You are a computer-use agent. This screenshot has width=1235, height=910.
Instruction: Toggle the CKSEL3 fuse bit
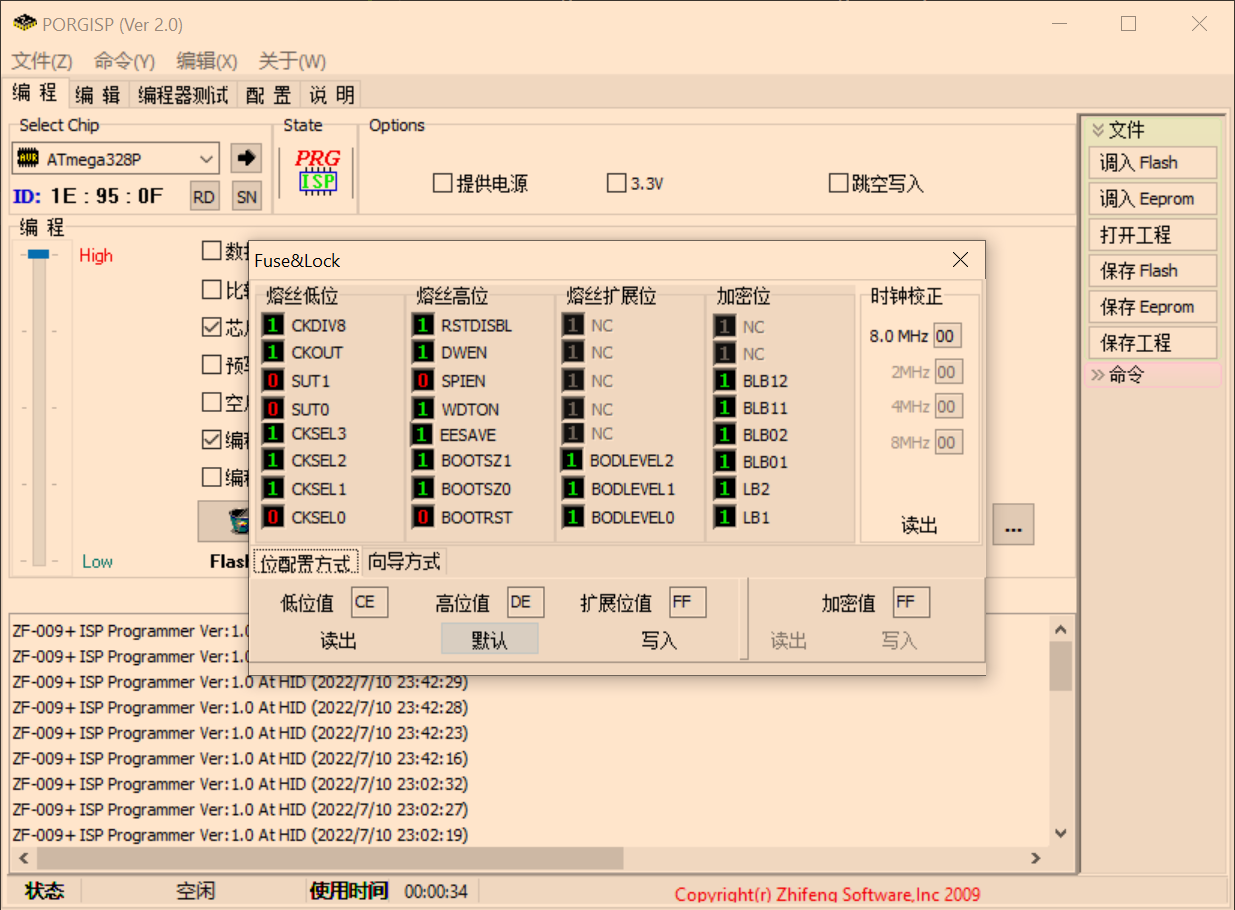(x=272, y=434)
